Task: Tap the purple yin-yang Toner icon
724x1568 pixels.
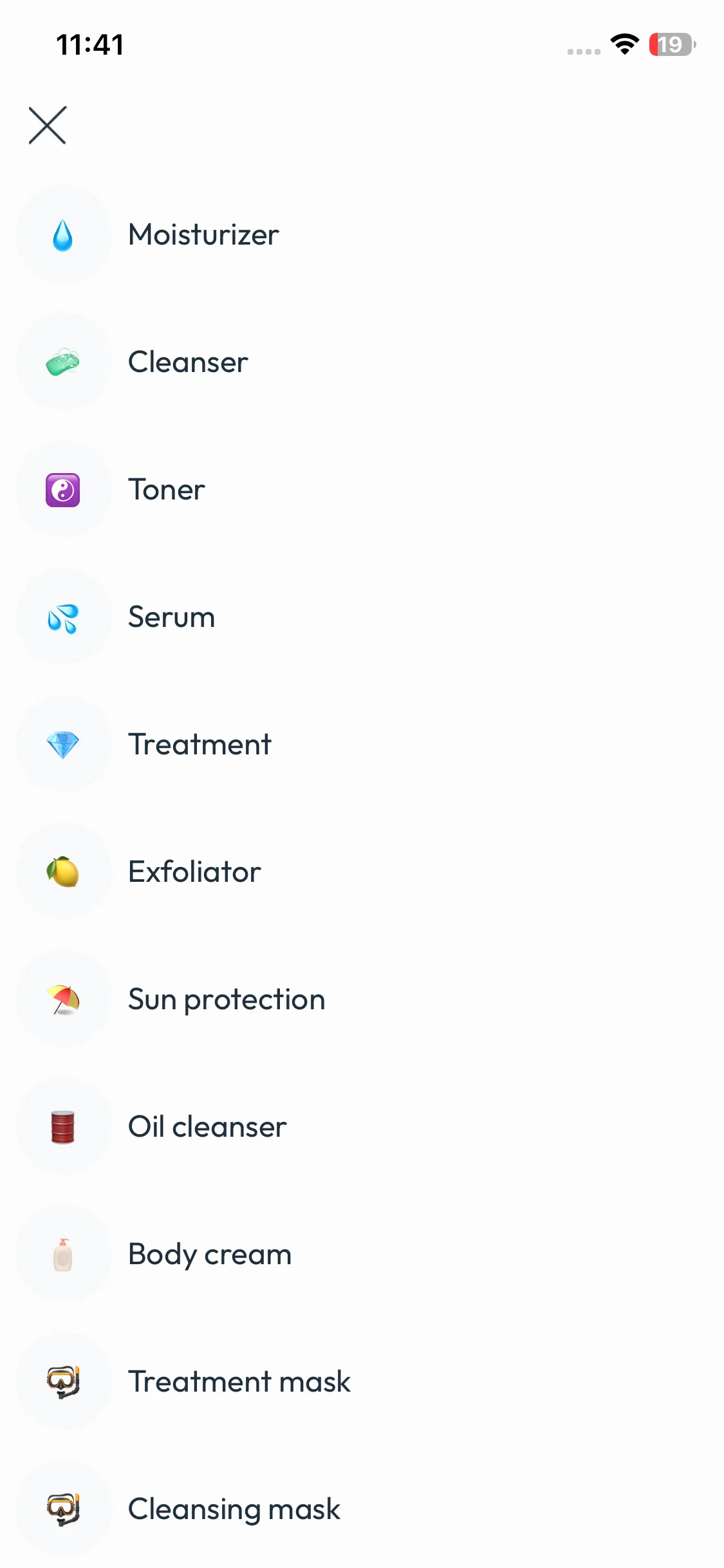Action: coord(63,490)
